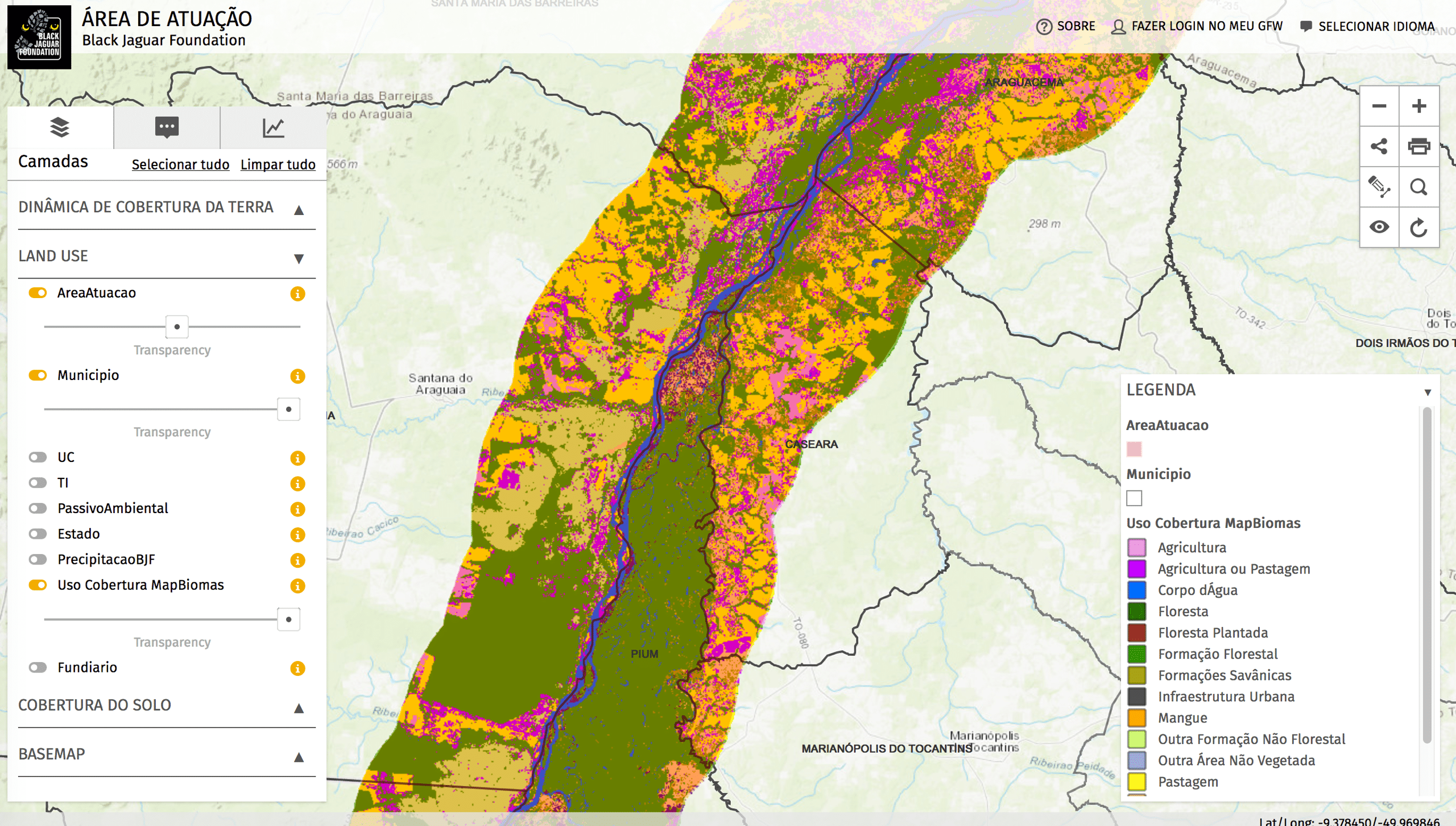Click the ÁREA DE ATUAÇÃO title
The width and height of the screenshot is (1456, 826).
(x=167, y=19)
